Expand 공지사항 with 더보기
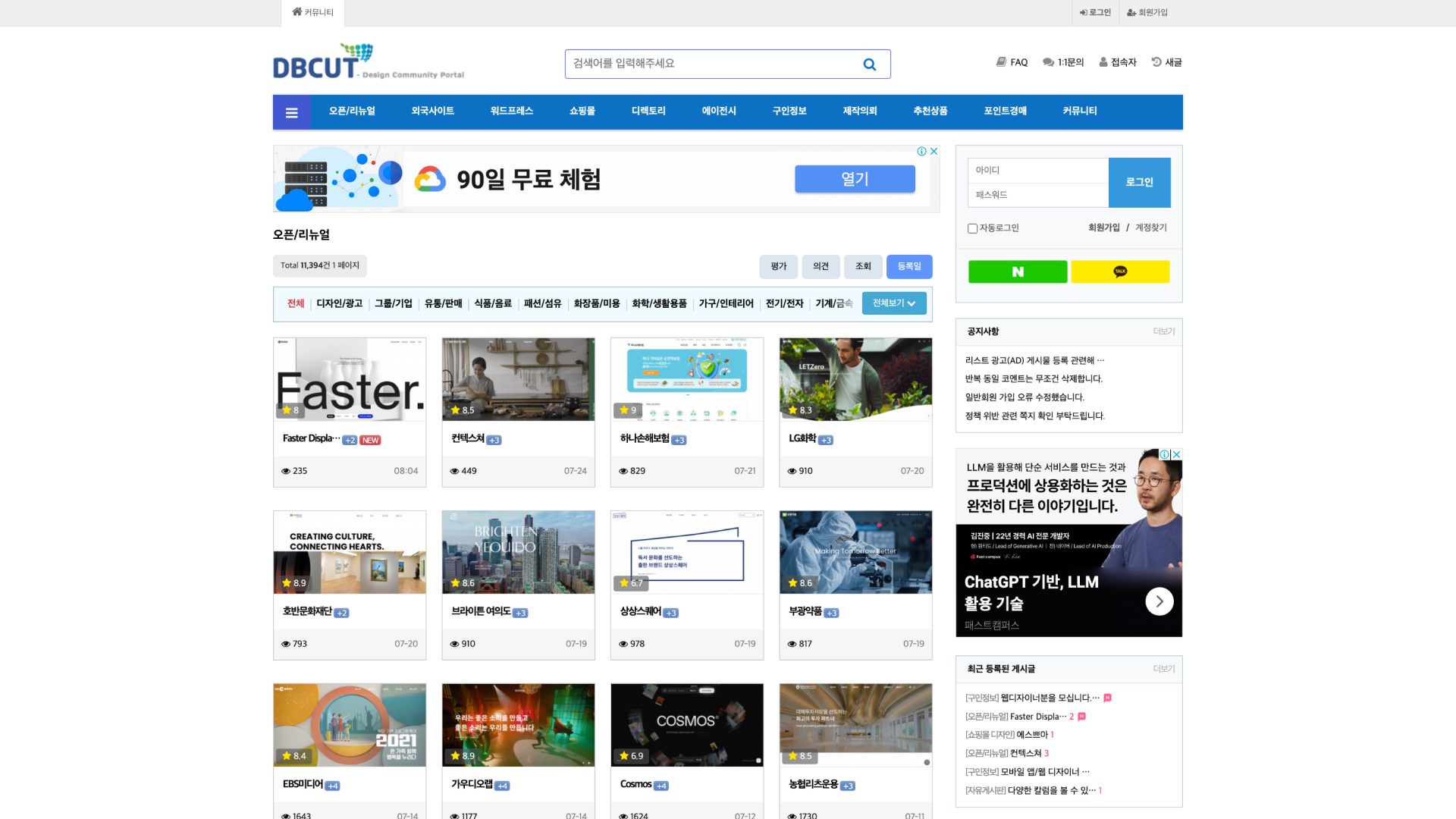This screenshot has width=1456, height=819. click(1163, 331)
